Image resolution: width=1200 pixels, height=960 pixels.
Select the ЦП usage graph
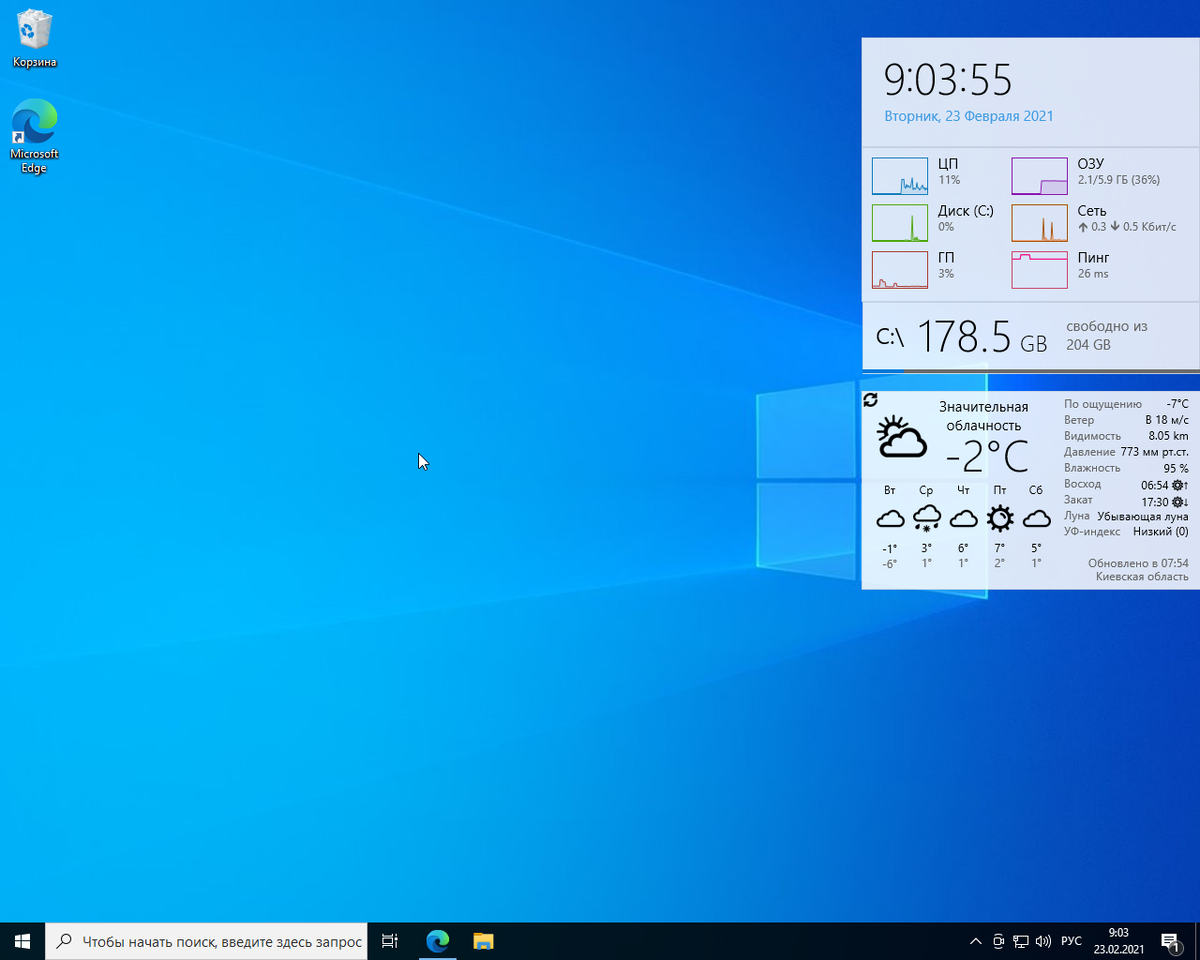tap(900, 175)
